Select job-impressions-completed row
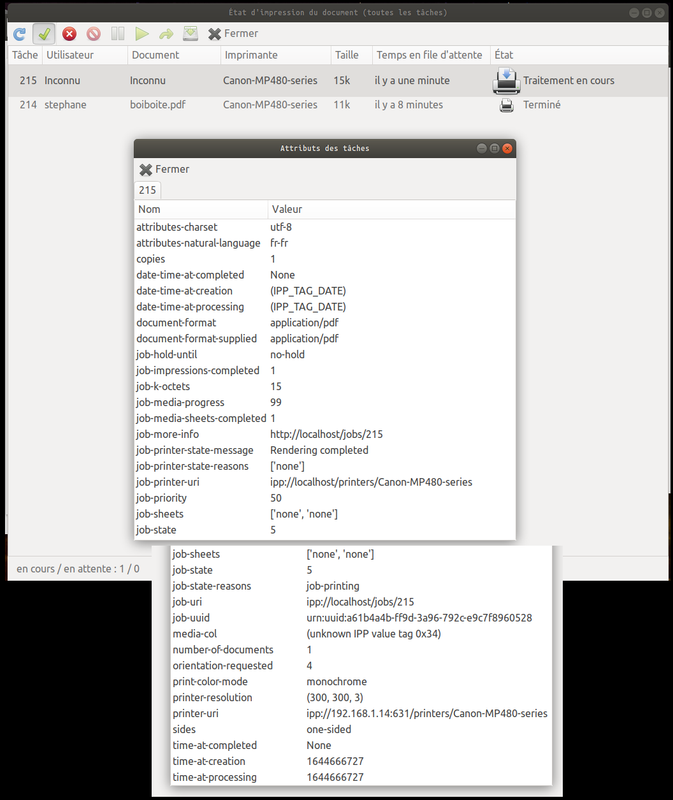The image size is (673, 800). point(325,370)
